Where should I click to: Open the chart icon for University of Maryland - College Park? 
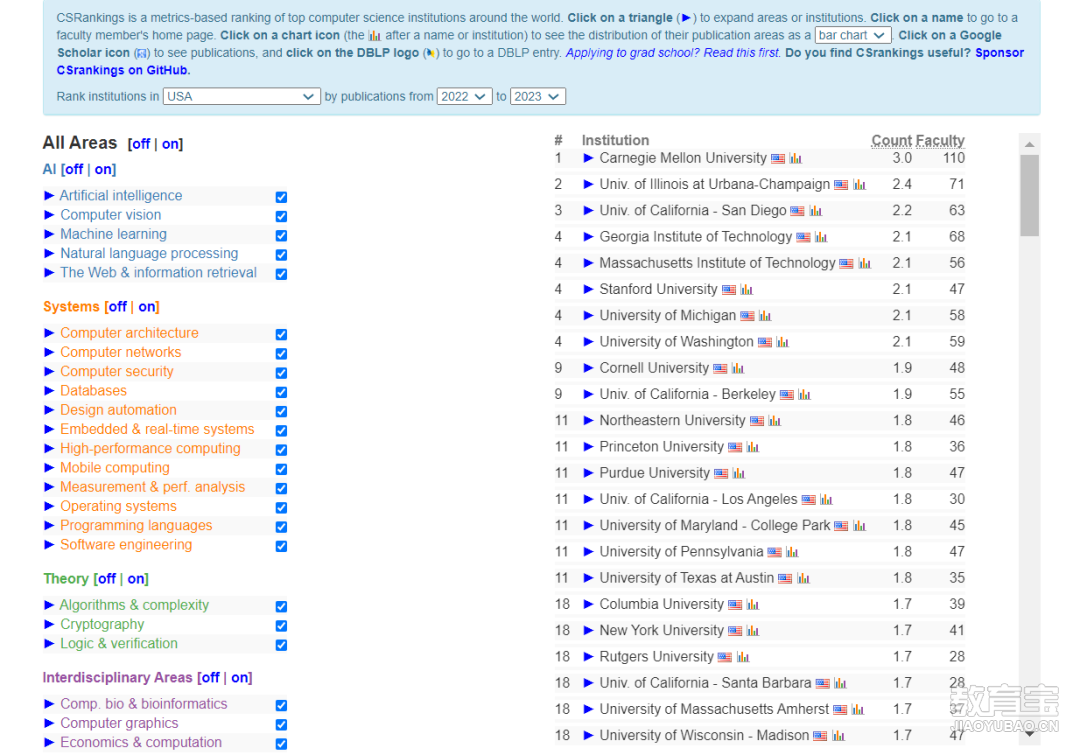(859, 526)
